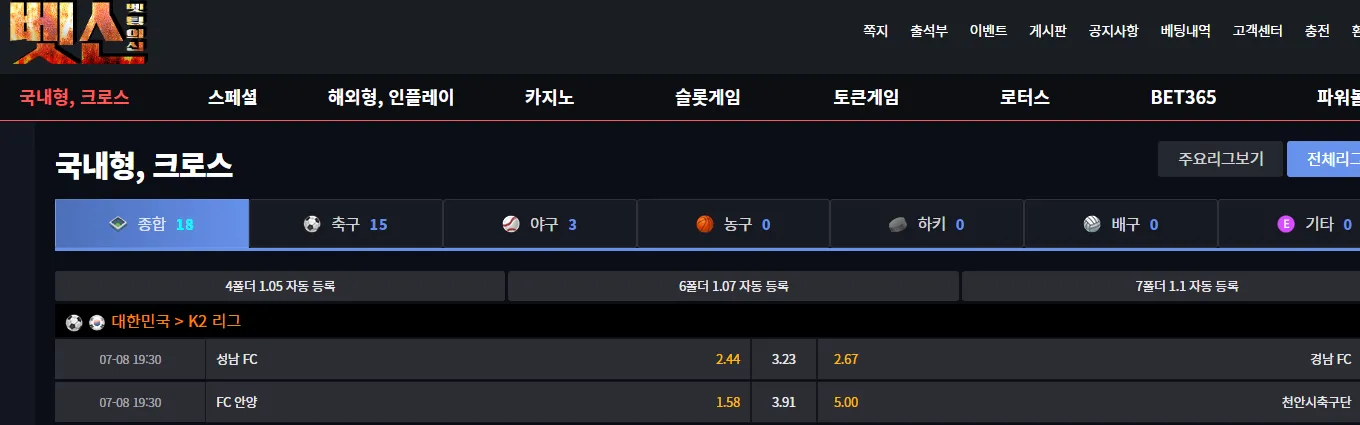
Task: Click 주요리그보기 button
Action: pos(1220,159)
